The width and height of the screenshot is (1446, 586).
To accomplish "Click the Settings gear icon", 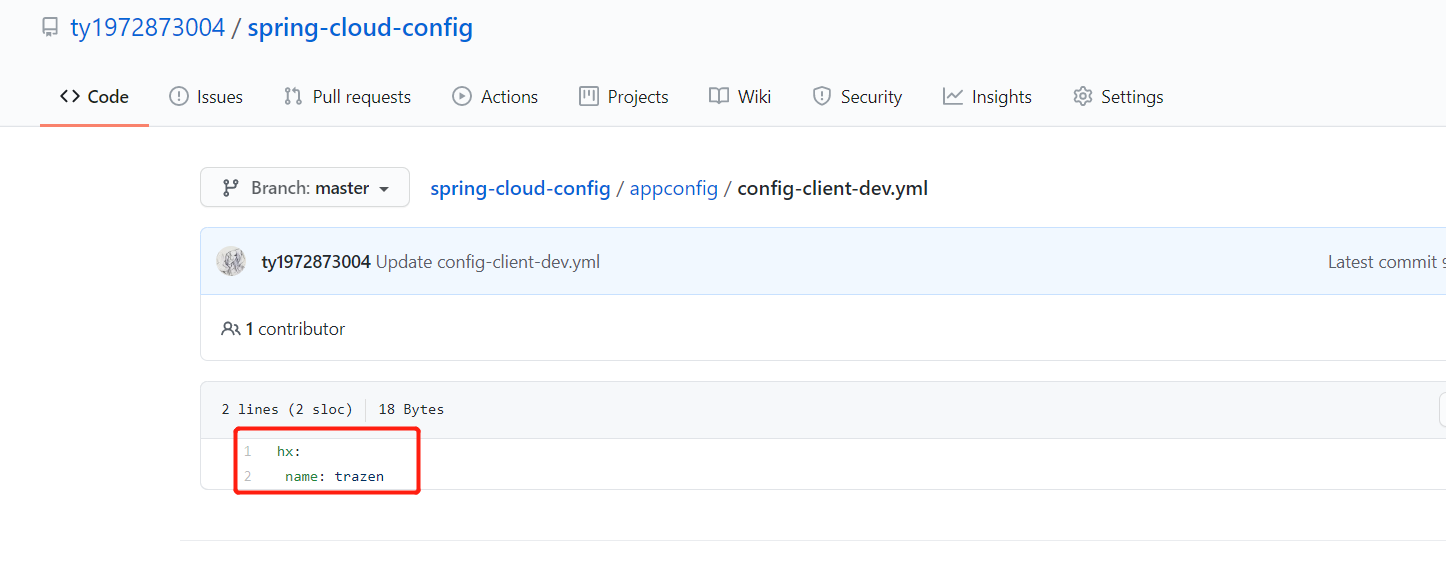I will (1082, 97).
